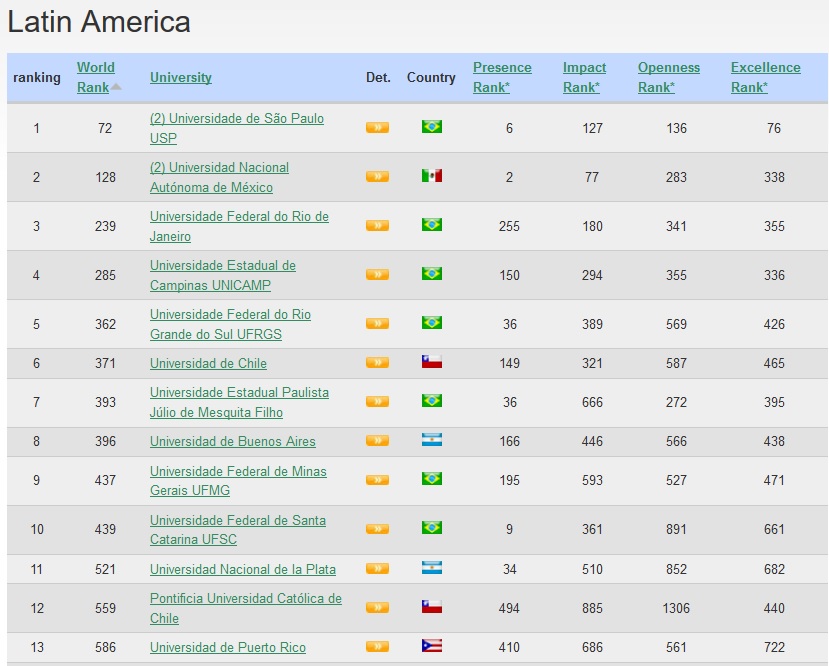The height and width of the screenshot is (666, 829).
Task: Click the Chile flag beside Universidad de Chile
Action: (x=431, y=363)
